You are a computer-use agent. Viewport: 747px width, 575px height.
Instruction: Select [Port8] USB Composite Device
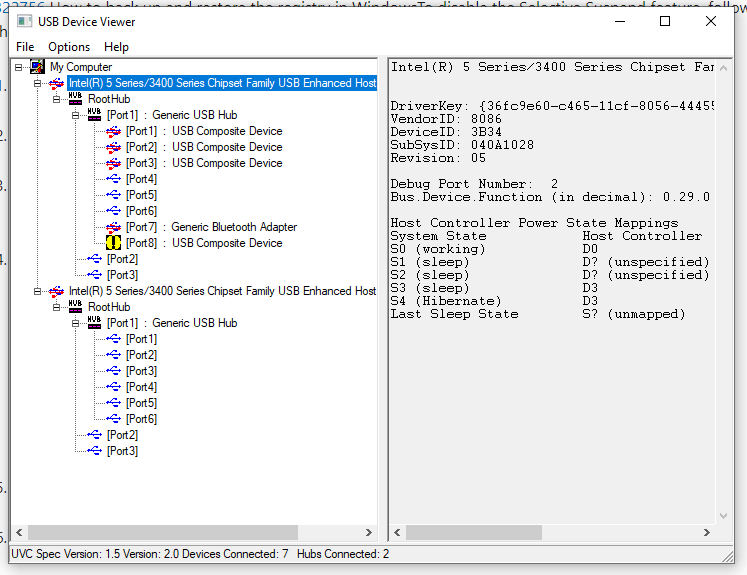(204, 243)
